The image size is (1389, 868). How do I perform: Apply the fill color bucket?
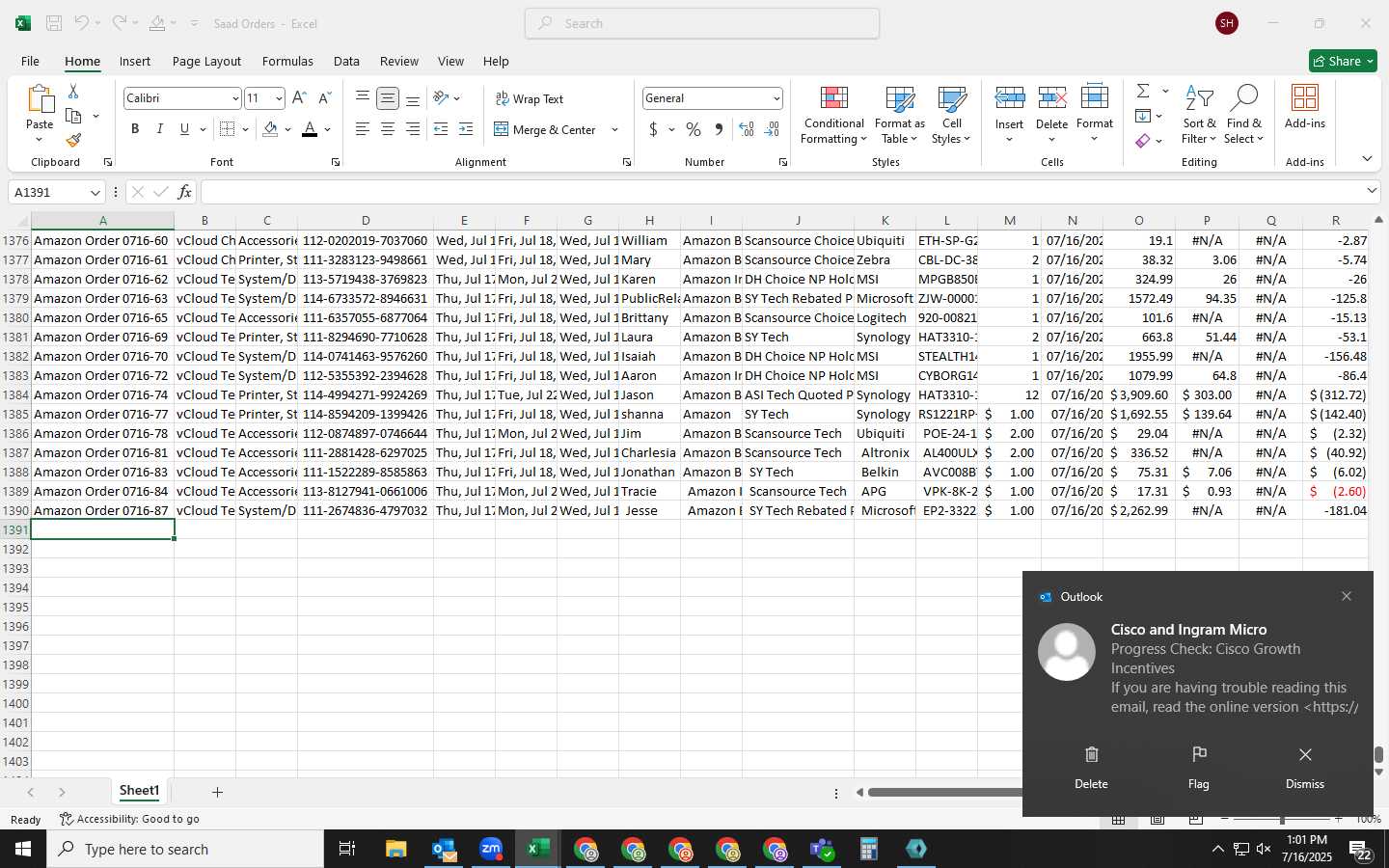point(270,129)
